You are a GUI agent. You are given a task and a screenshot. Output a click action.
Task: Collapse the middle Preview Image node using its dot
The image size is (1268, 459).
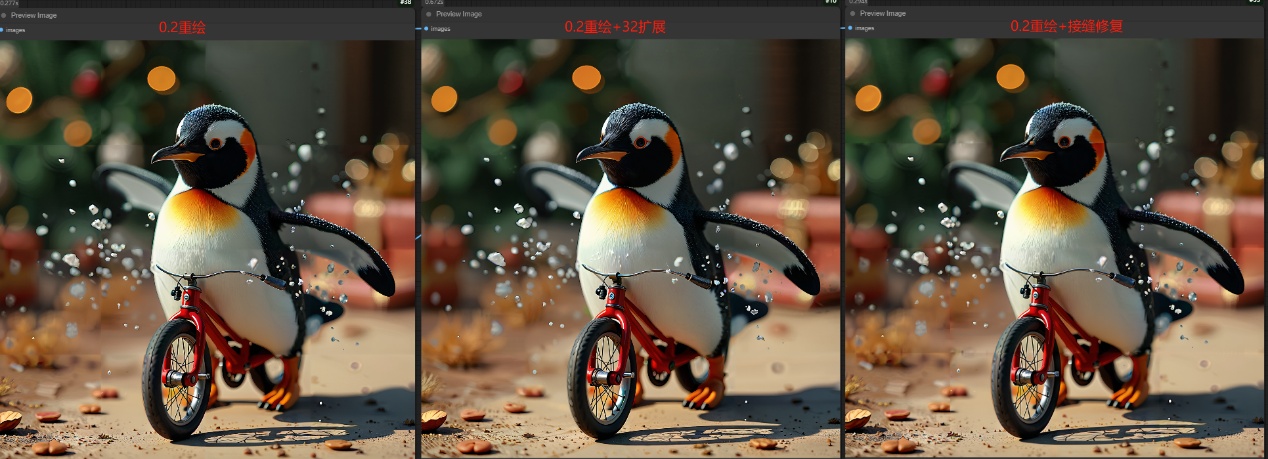tap(428, 15)
